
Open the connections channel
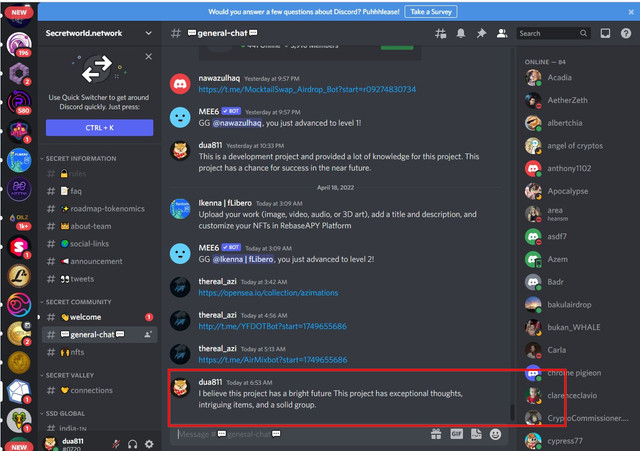[99, 391]
